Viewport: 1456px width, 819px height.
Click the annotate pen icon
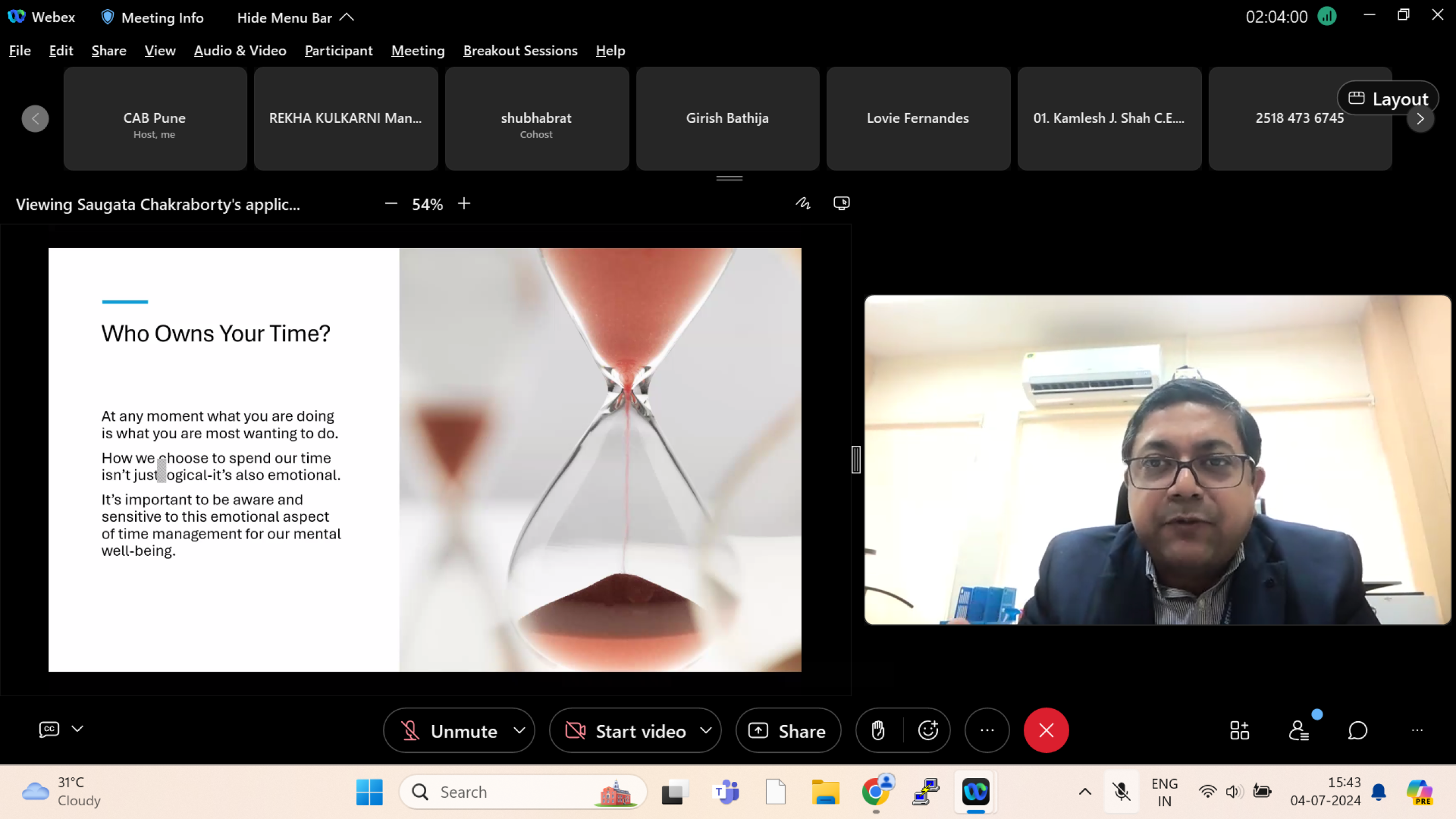(803, 203)
